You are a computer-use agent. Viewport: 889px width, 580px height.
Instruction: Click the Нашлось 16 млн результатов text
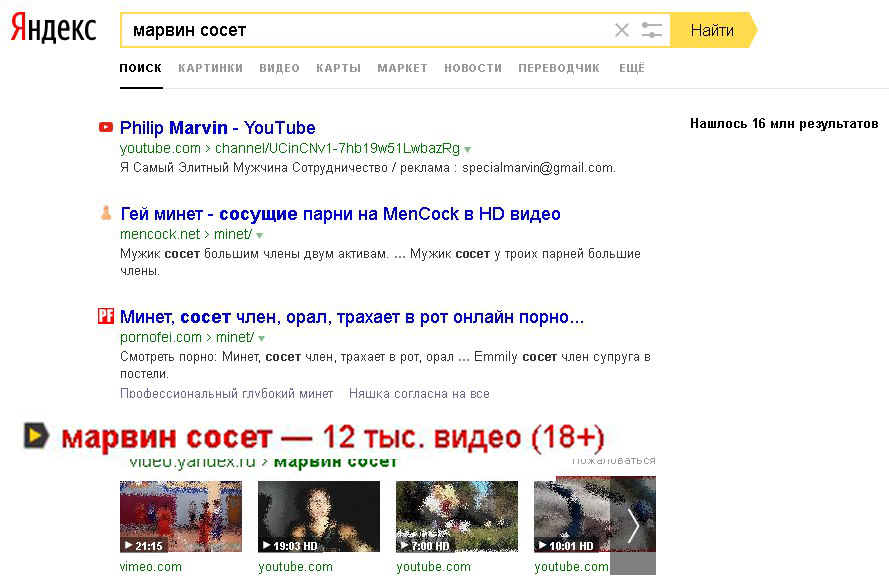[x=784, y=124]
